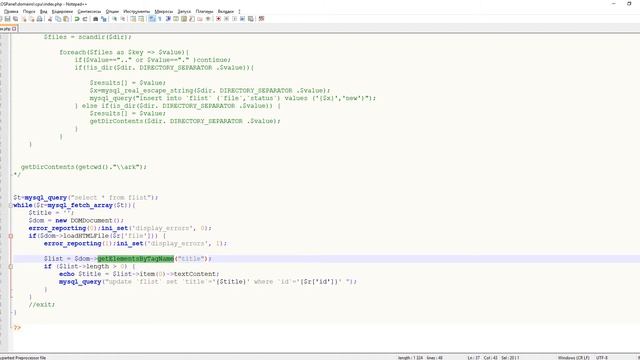Open Find with the binoculars icon
The width and height of the screenshot is (640, 360).
coord(96,19)
